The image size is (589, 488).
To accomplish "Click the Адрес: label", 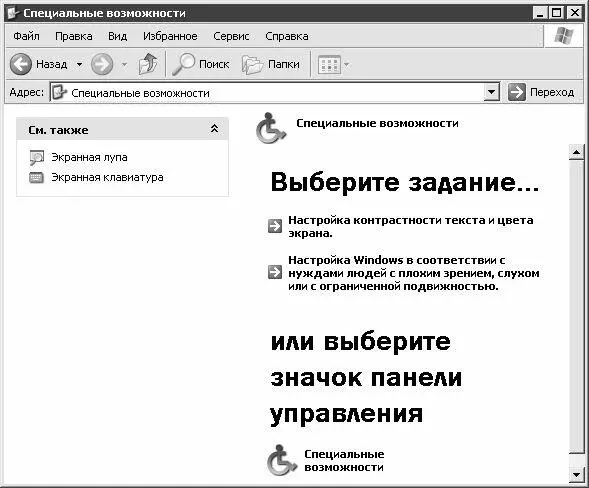I will point(27,92).
